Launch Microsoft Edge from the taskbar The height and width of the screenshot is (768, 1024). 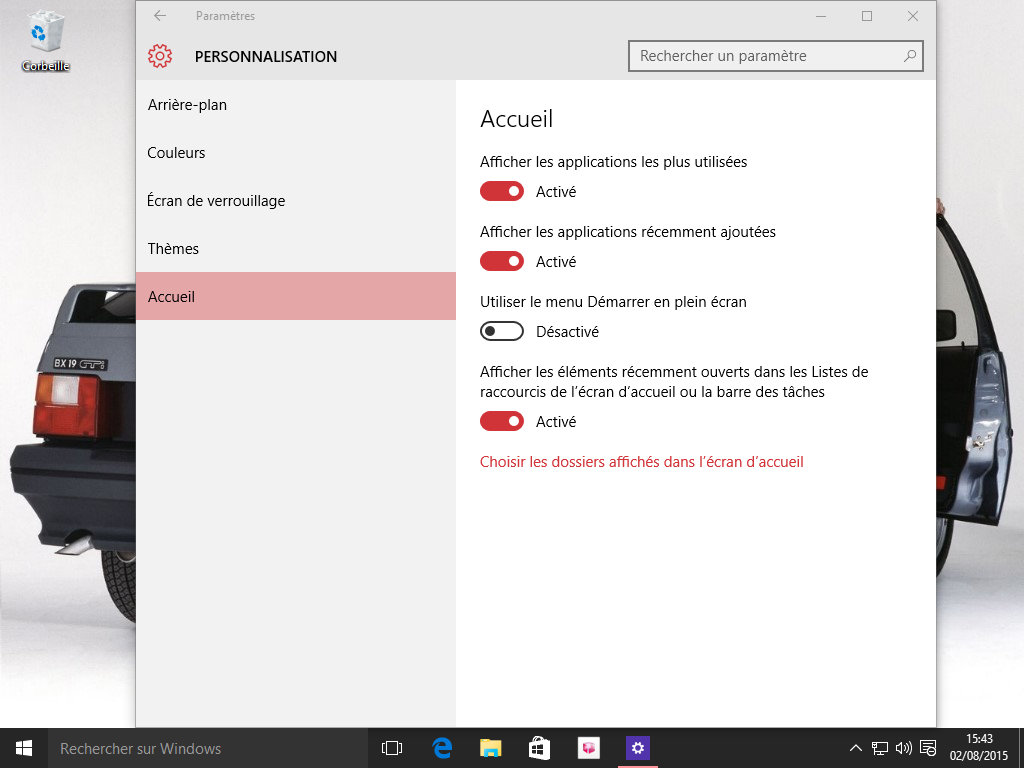coord(442,748)
